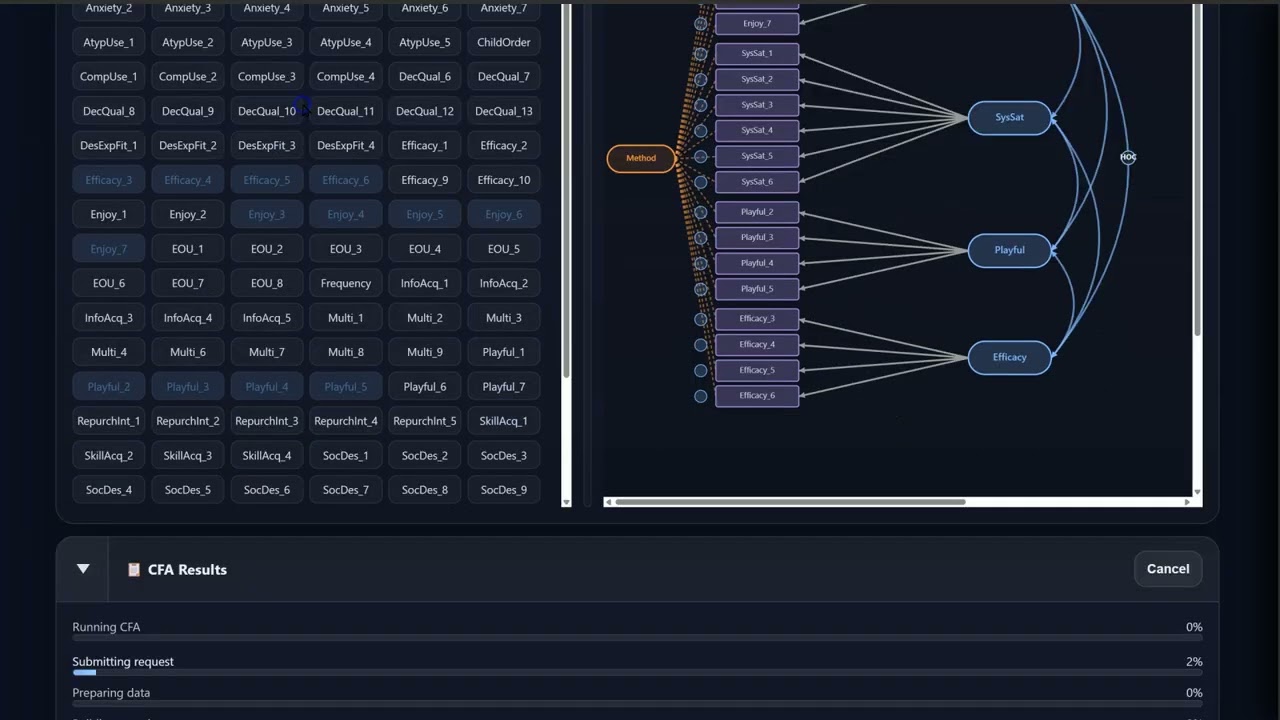Click error term circle beside Efficacy_5
The height and width of the screenshot is (720, 1280).
(x=701, y=371)
